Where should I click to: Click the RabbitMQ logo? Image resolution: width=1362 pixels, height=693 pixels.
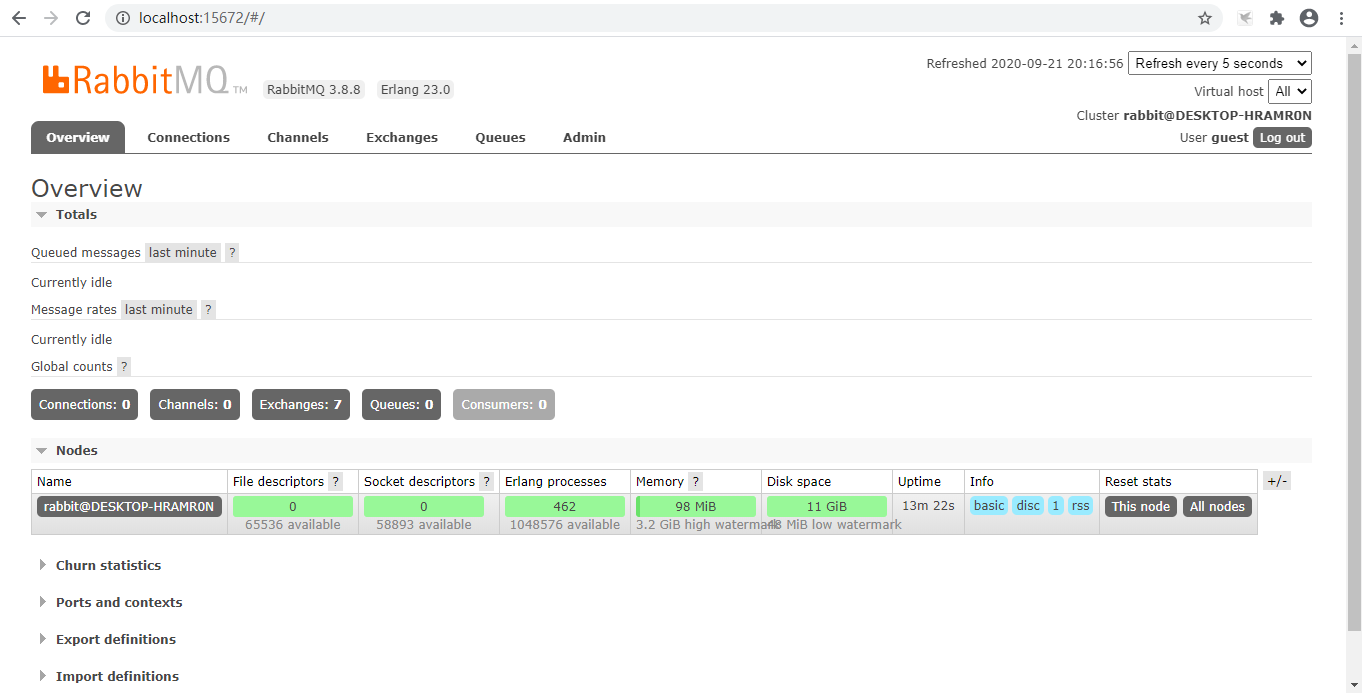144,80
